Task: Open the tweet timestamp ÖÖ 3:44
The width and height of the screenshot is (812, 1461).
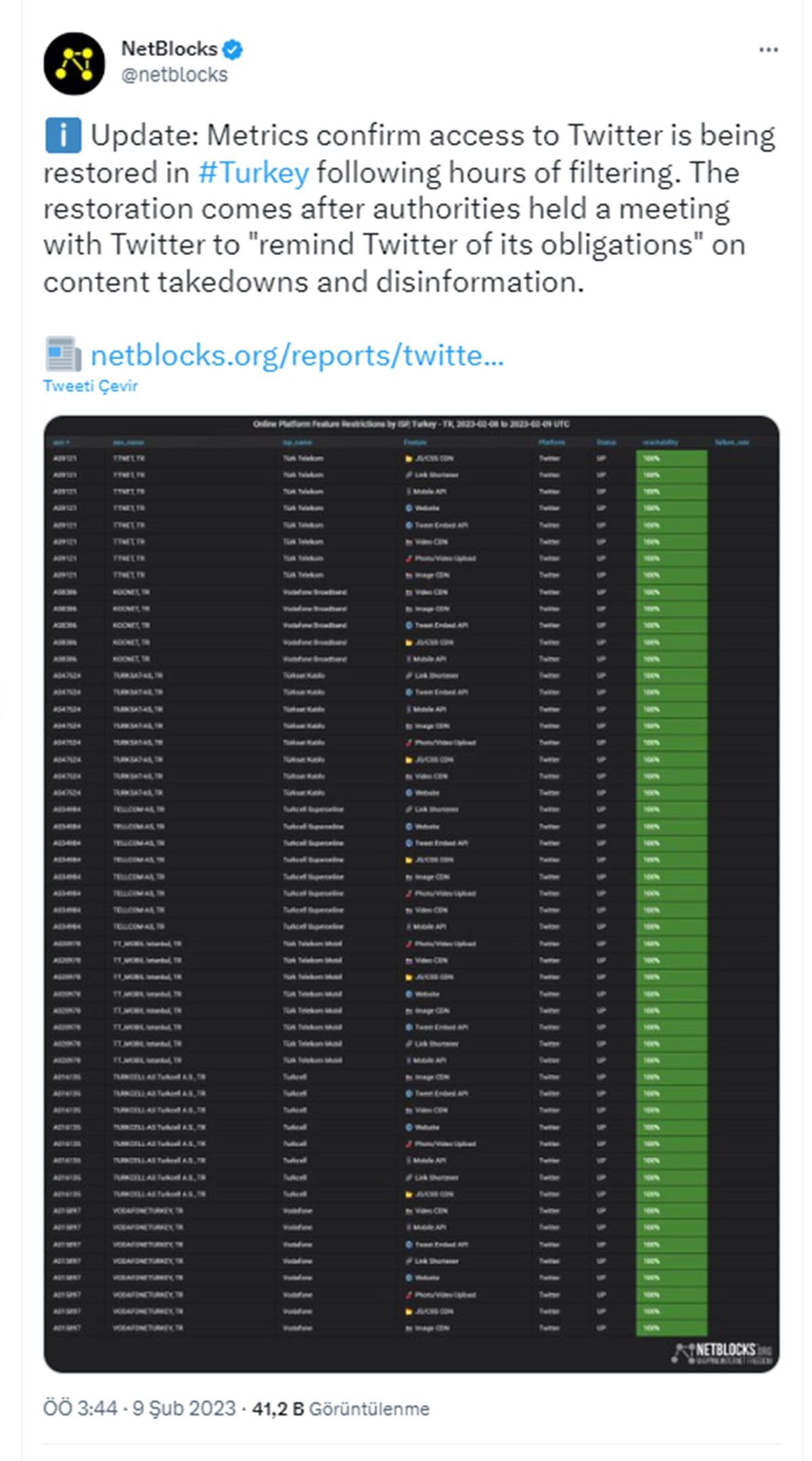Action: [81, 1408]
